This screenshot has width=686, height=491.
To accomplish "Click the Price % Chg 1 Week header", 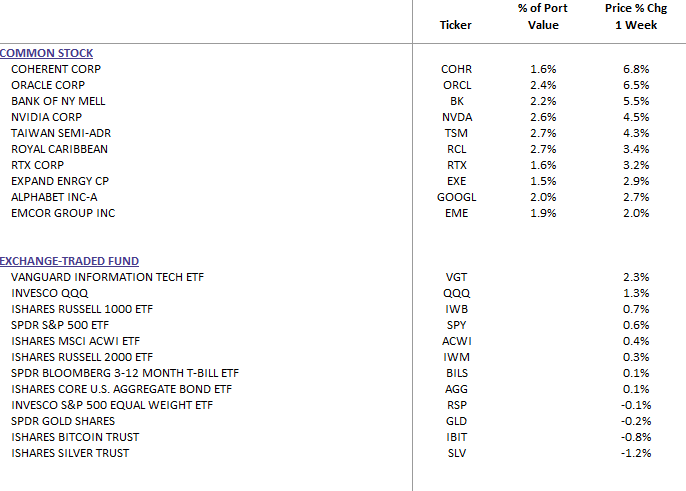I will pyautogui.click(x=636, y=17).
